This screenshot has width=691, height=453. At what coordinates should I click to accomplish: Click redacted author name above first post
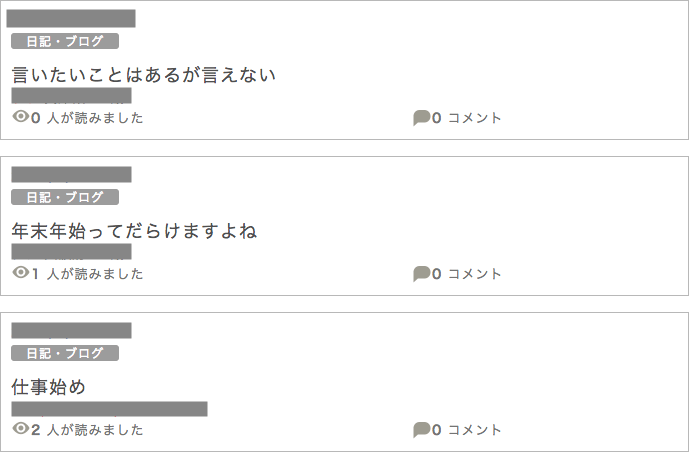(71, 18)
